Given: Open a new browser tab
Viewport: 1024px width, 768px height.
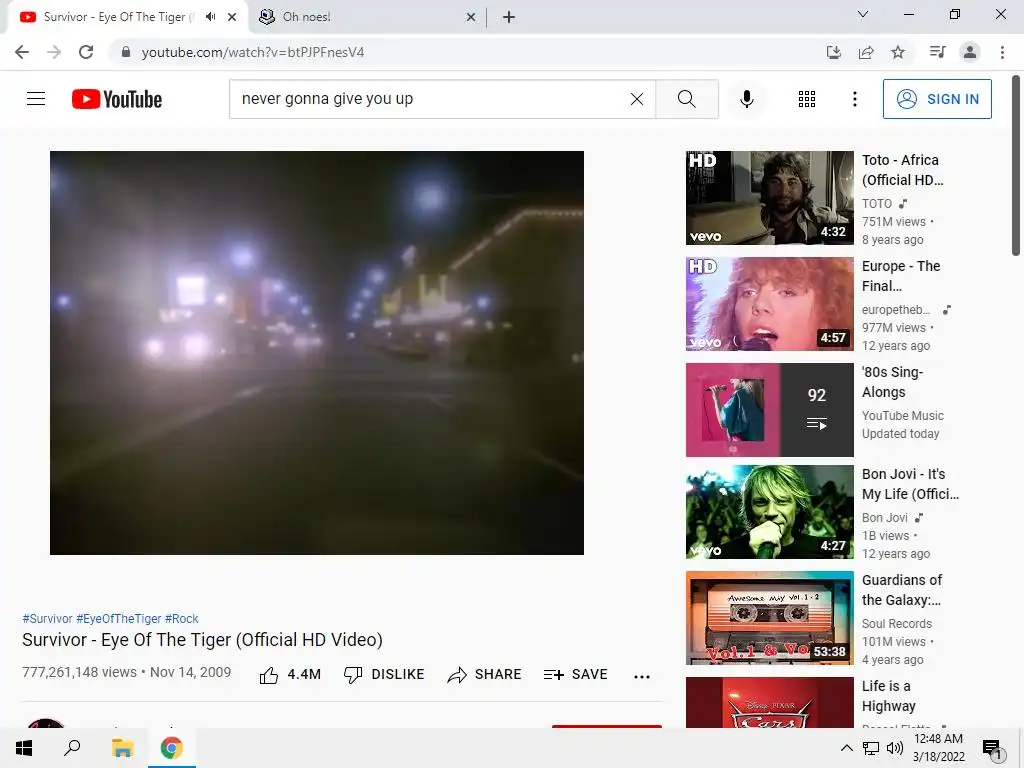Looking at the screenshot, I should point(509,17).
